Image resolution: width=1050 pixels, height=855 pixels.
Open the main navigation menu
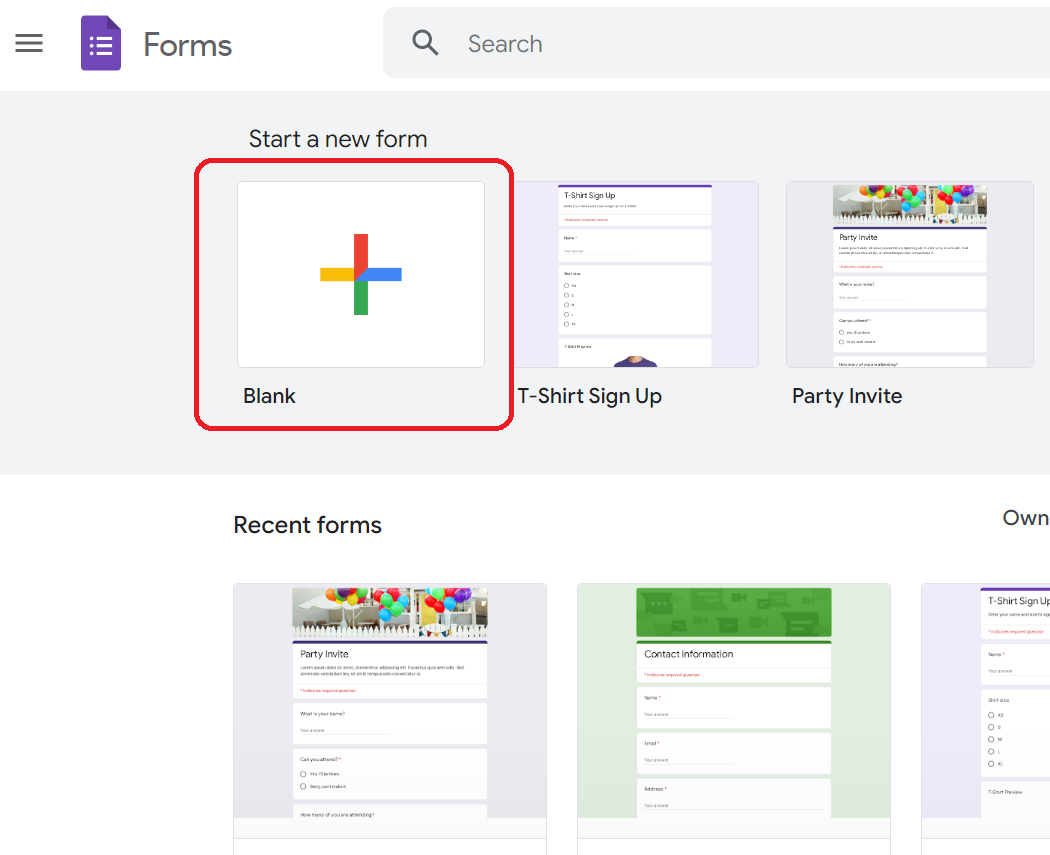point(28,42)
